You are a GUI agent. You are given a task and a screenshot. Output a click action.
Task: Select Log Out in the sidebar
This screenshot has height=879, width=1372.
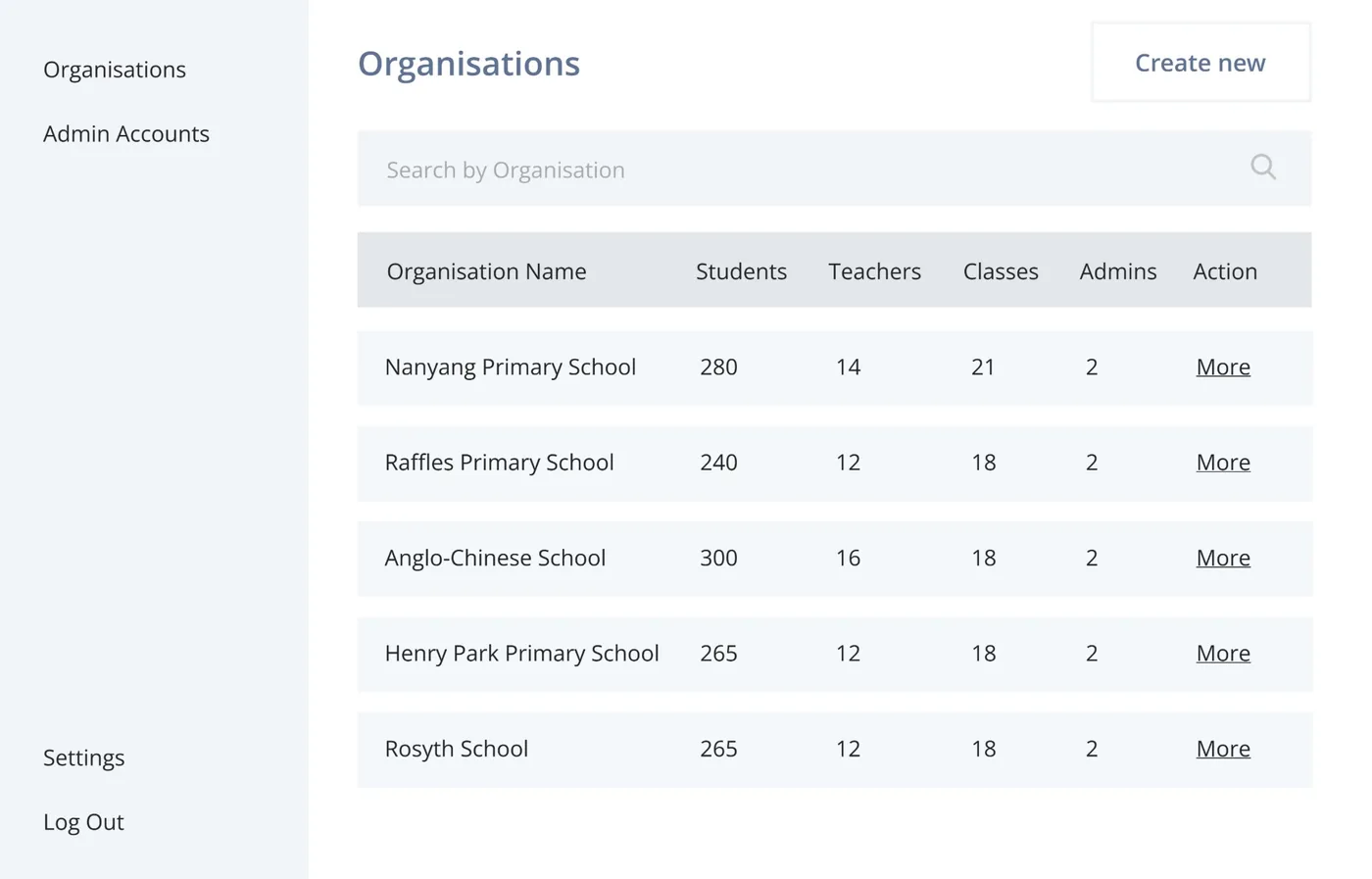(83, 821)
